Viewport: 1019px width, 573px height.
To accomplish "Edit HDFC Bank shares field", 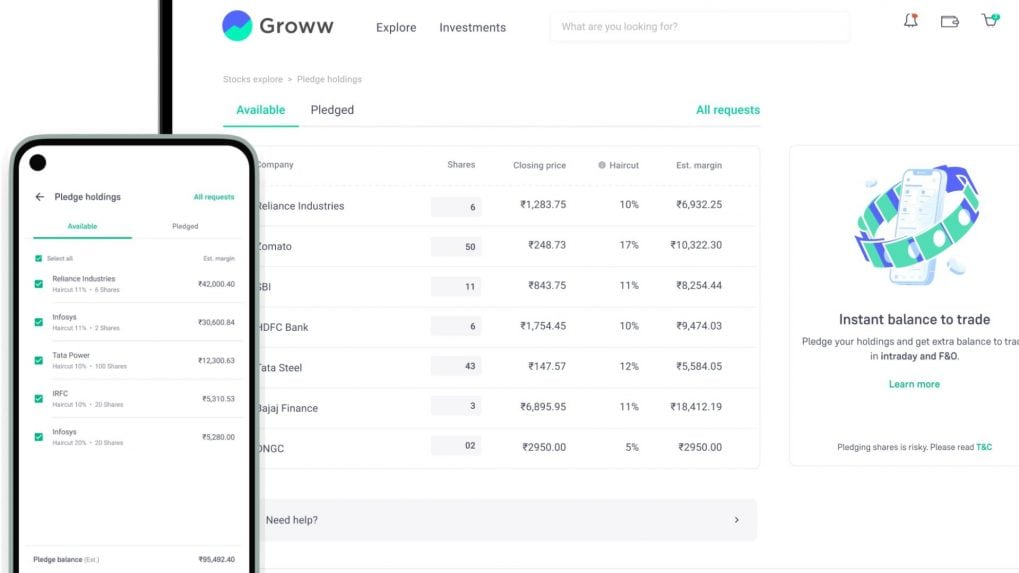I will click(456, 325).
